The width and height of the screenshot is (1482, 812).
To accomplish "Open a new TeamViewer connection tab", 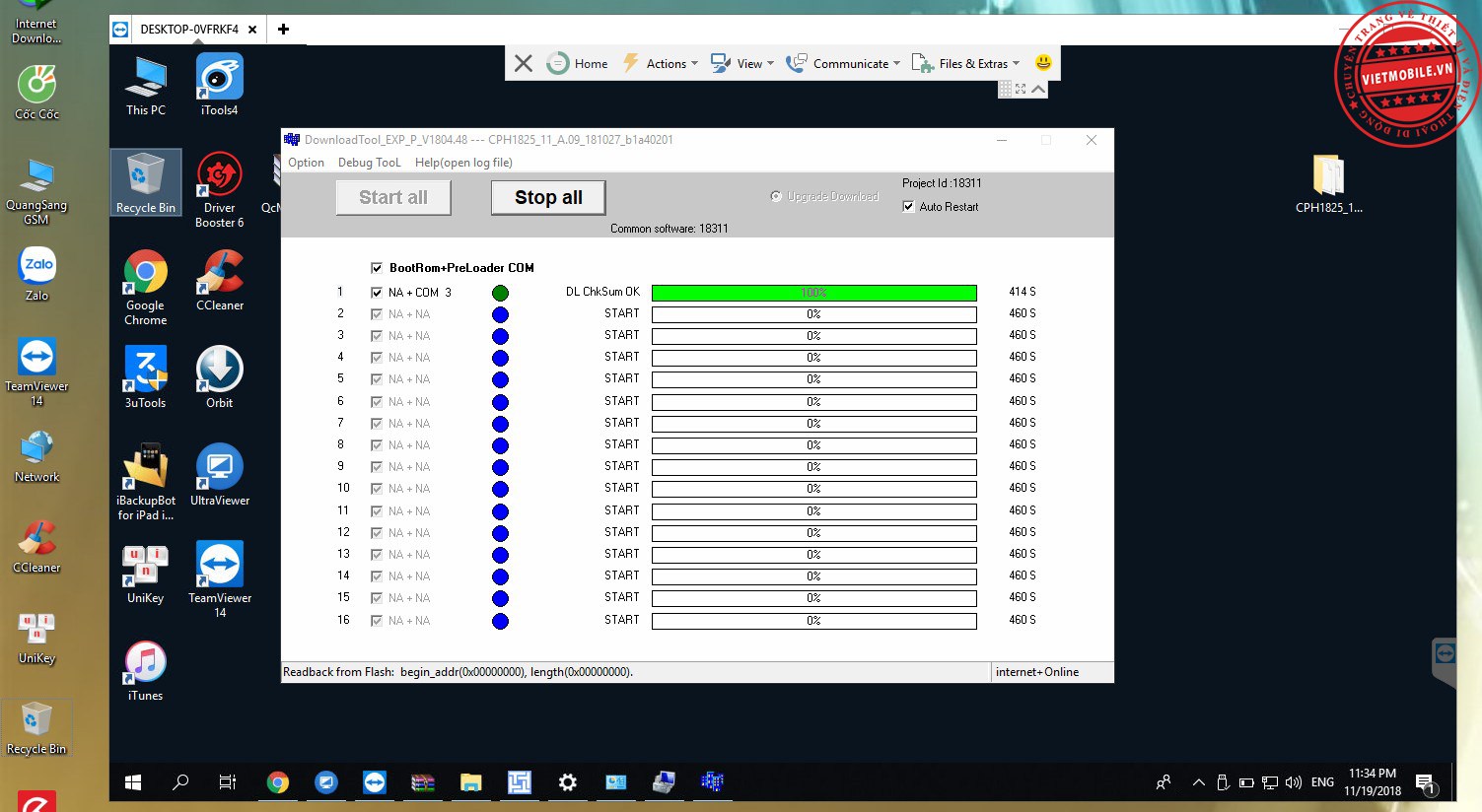I will (x=283, y=30).
